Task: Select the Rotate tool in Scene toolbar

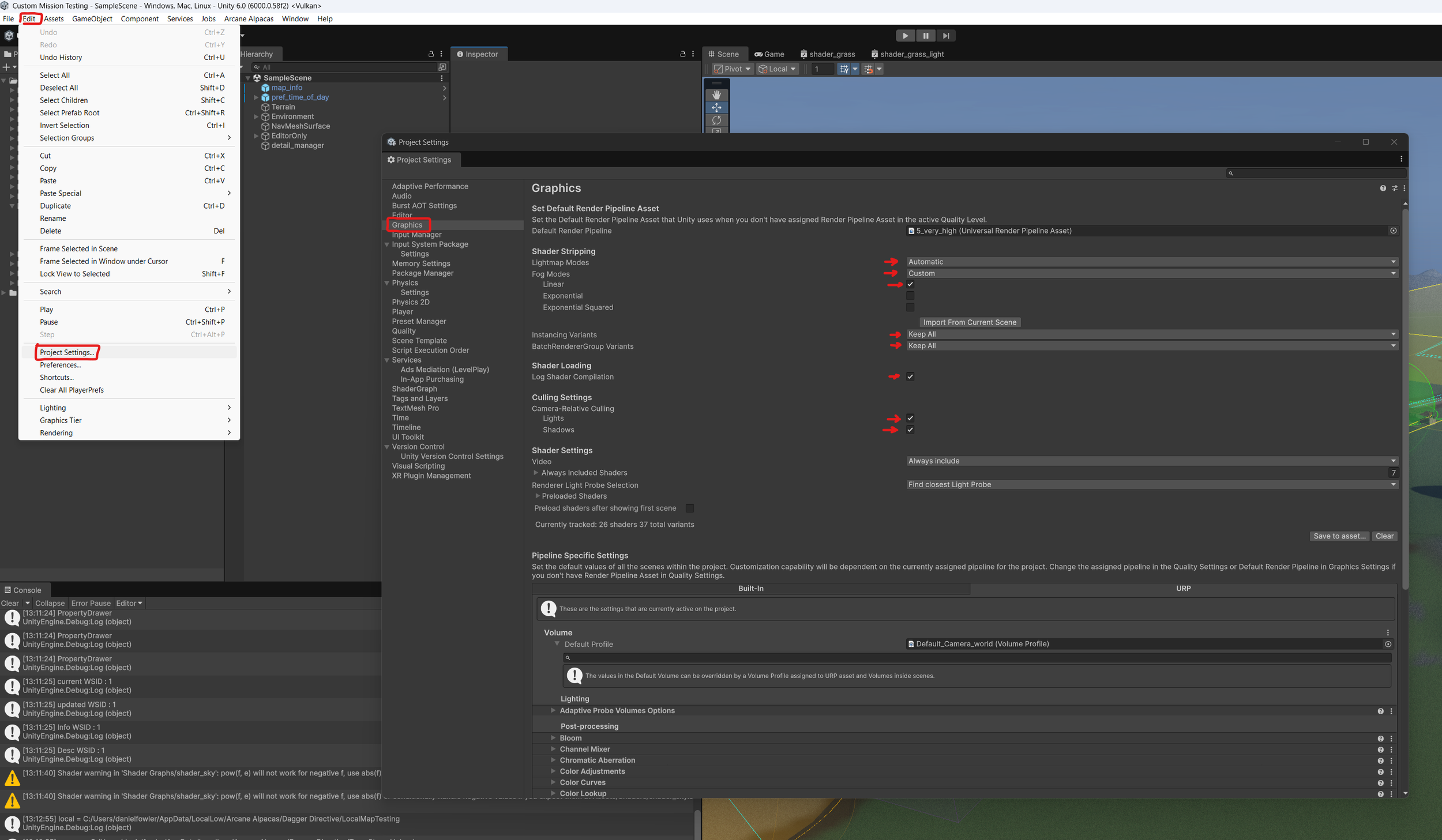Action: 716,120
